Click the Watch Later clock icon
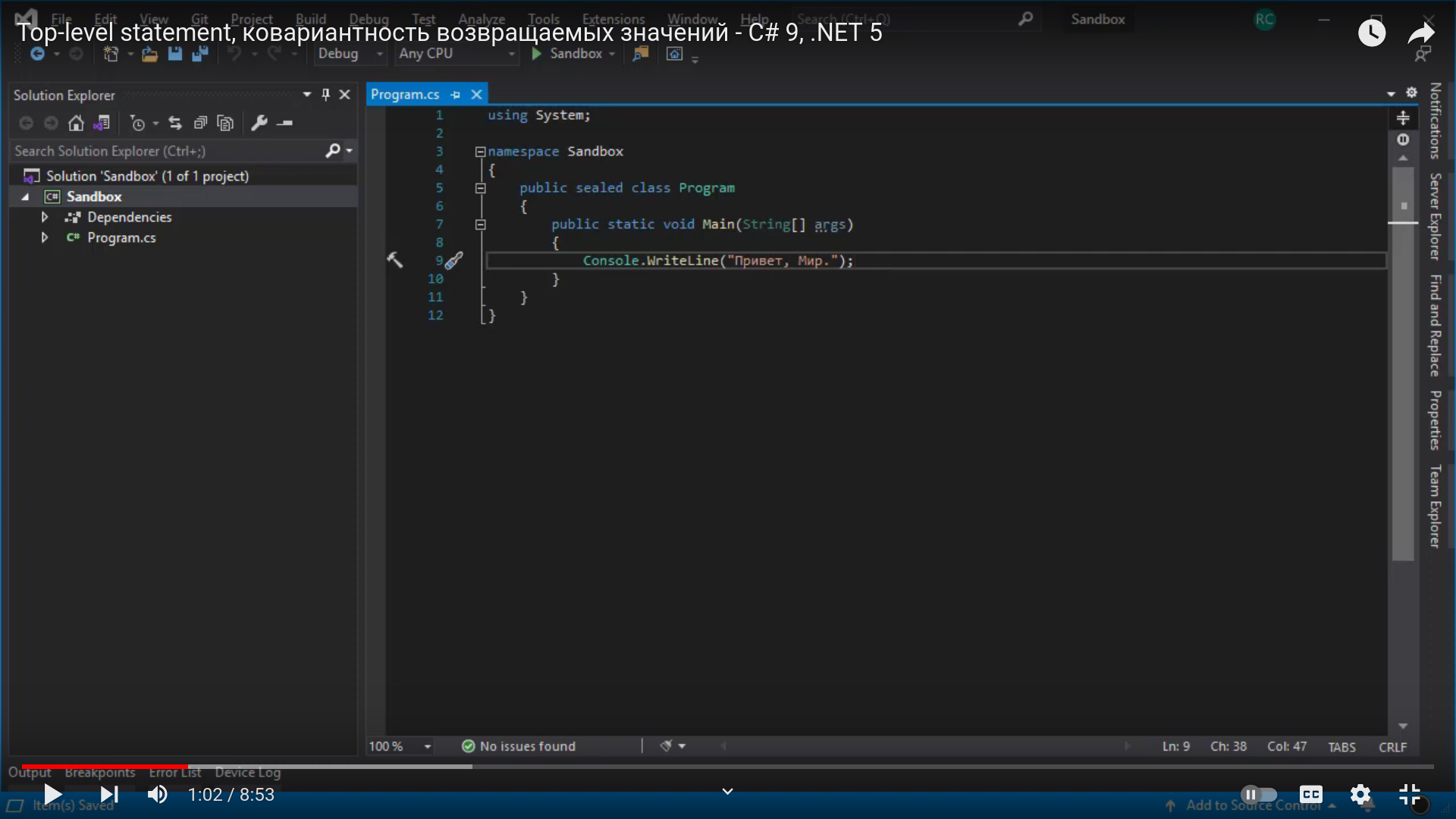1456x819 pixels. 1371,33
